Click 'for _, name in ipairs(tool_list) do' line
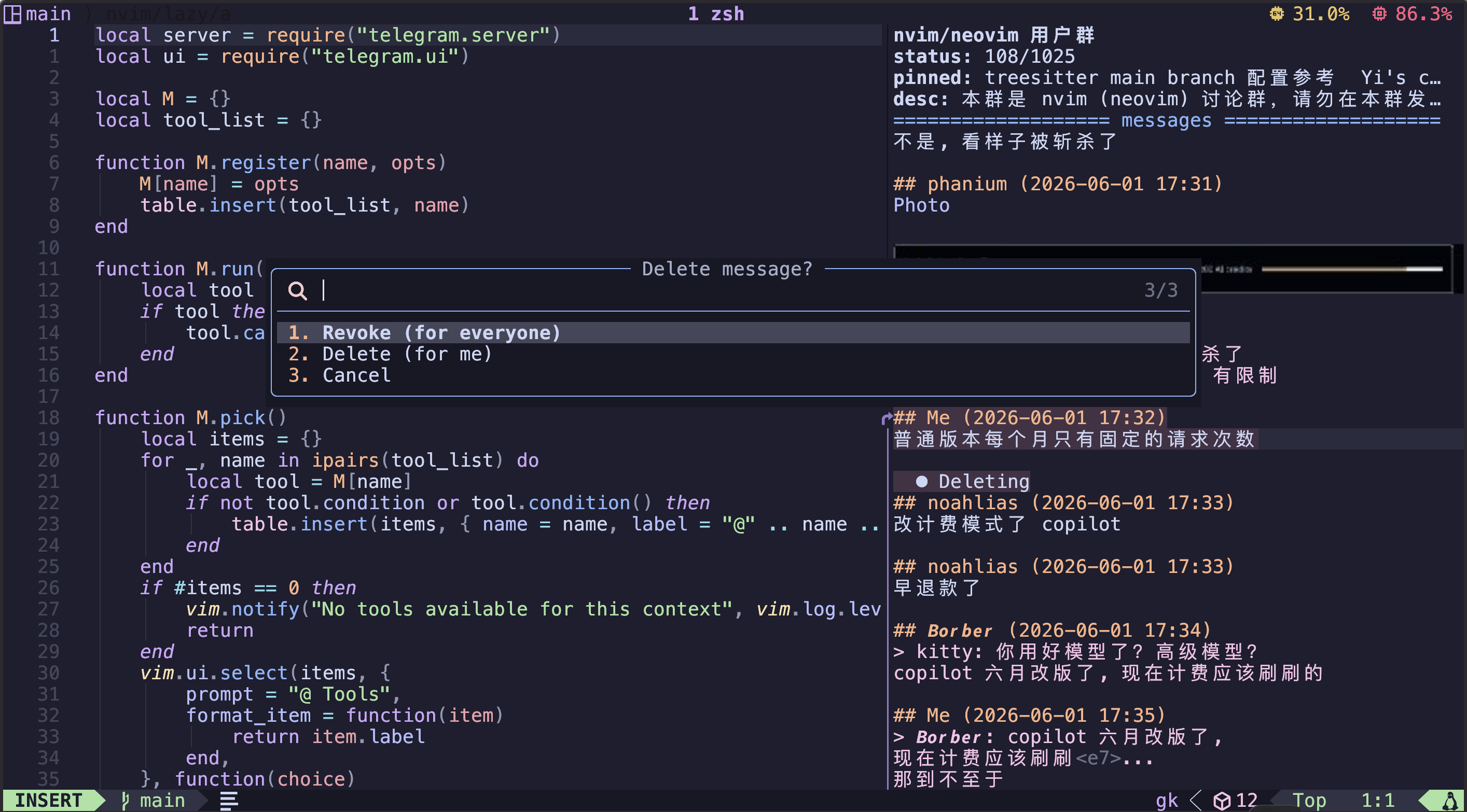The width and height of the screenshot is (1467, 812). [339, 460]
